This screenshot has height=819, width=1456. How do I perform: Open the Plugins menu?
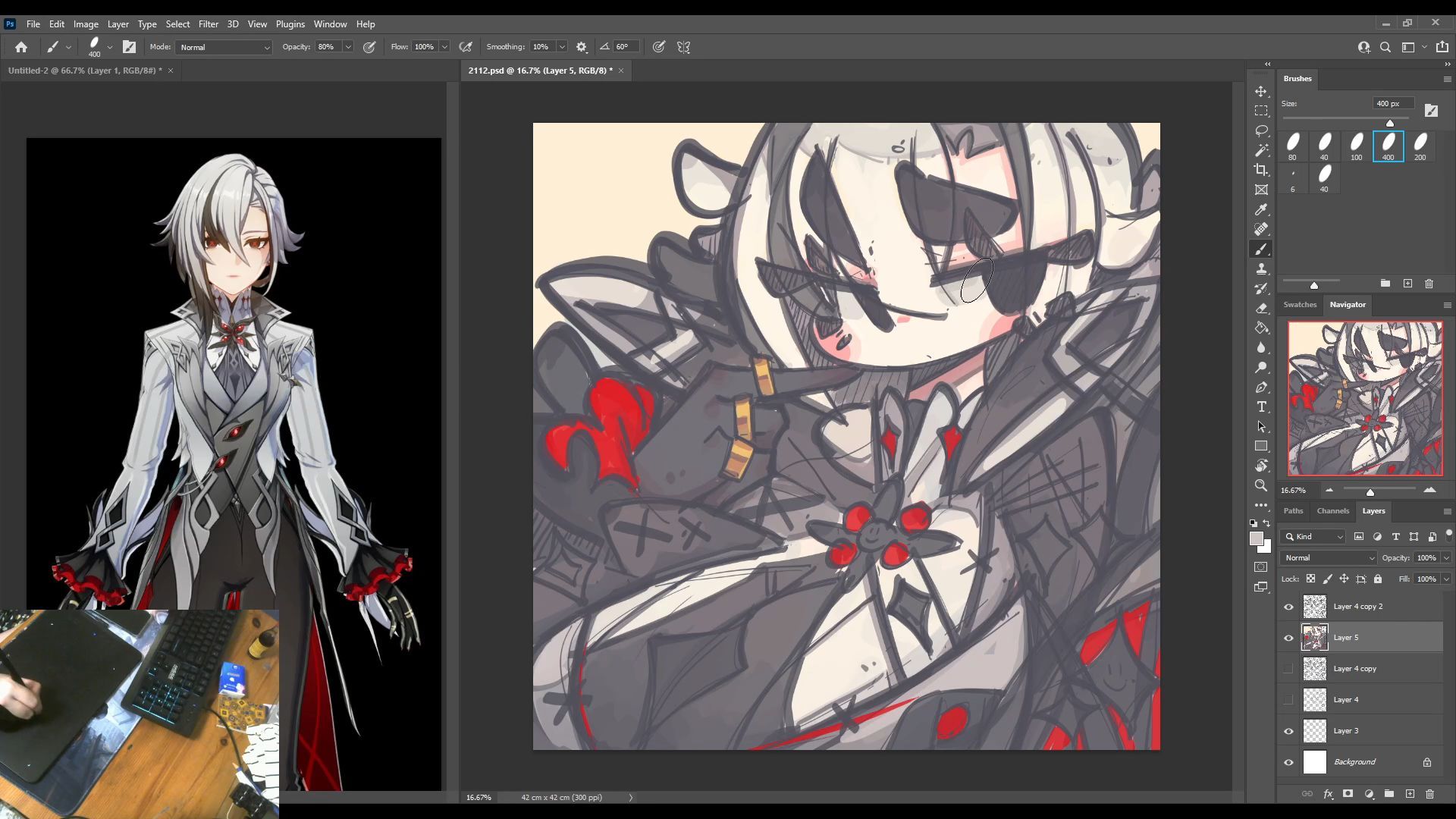290,24
